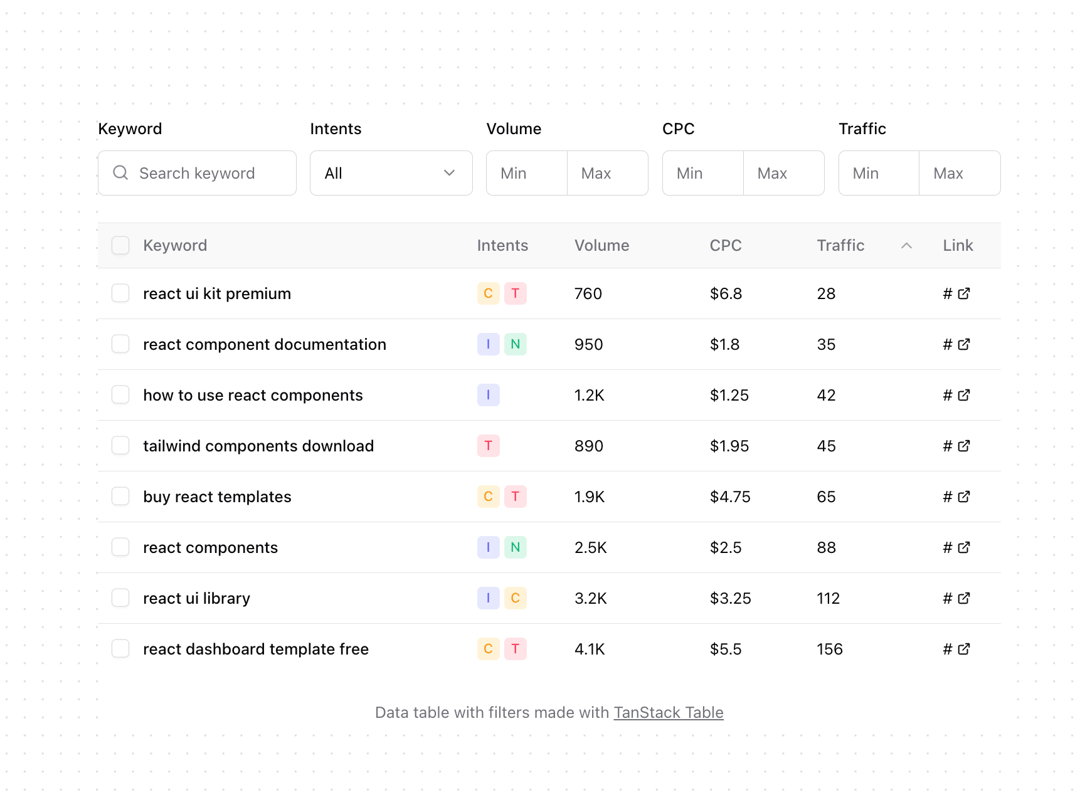Click the N intent badge on react component documentation
The image size is (1080, 805).
point(515,344)
